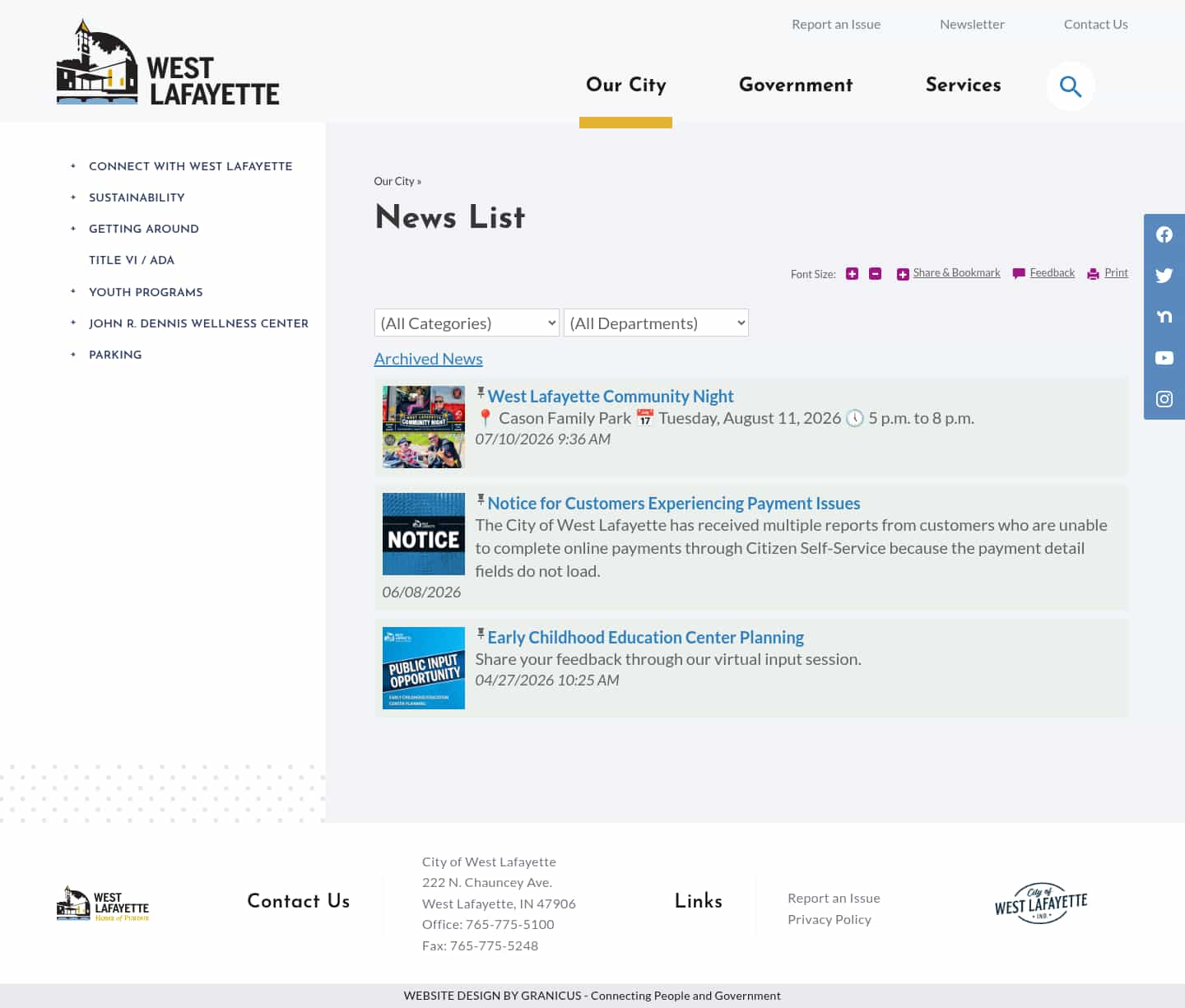Open footer Privacy Policy link
The image size is (1185, 1008).
[829, 920]
